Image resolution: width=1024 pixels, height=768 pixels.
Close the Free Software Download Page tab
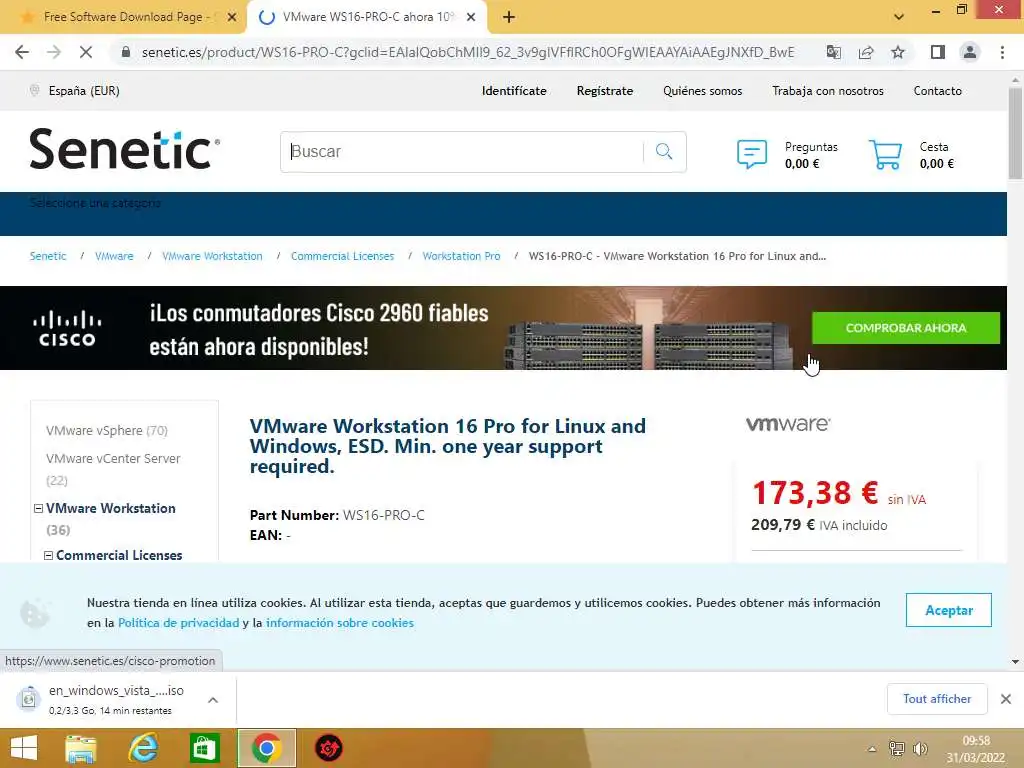tap(232, 17)
